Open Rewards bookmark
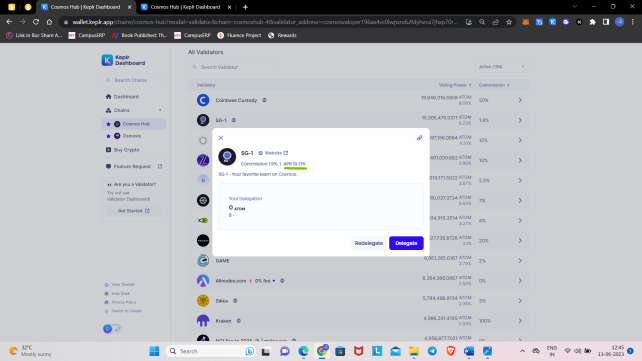This screenshot has width=642, height=361. 282,36
